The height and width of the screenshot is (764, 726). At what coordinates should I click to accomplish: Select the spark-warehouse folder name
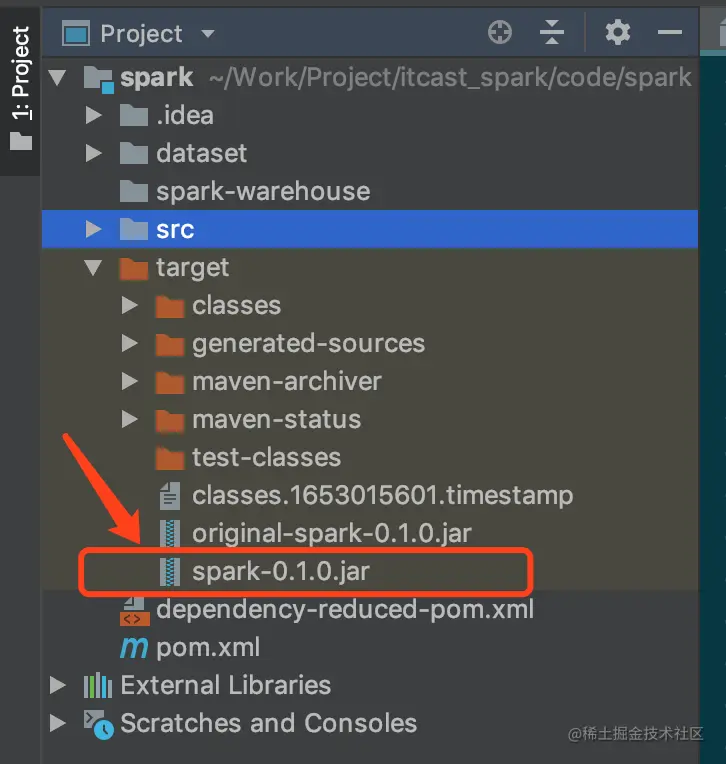263,191
